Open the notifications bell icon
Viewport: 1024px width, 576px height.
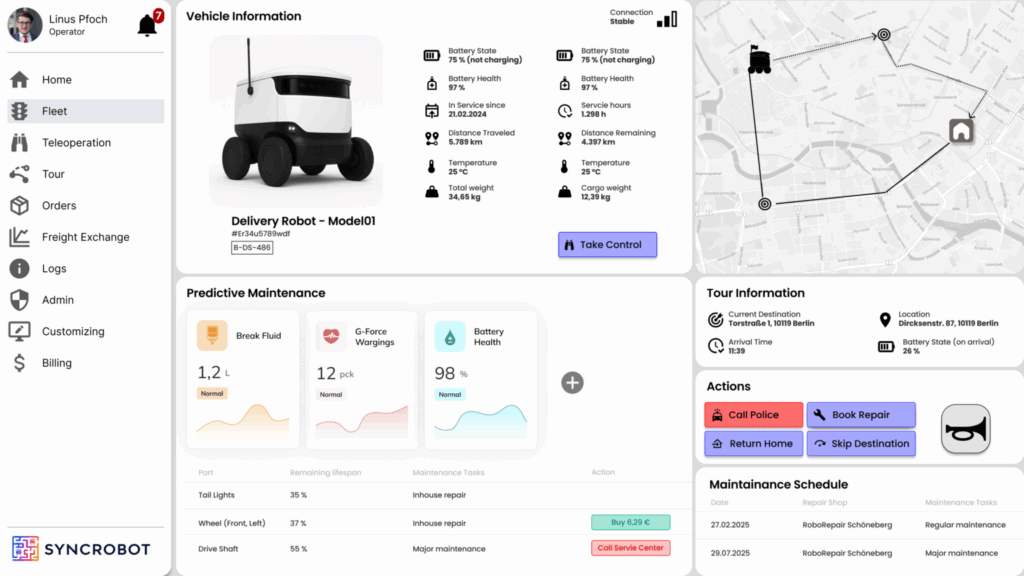(148, 26)
